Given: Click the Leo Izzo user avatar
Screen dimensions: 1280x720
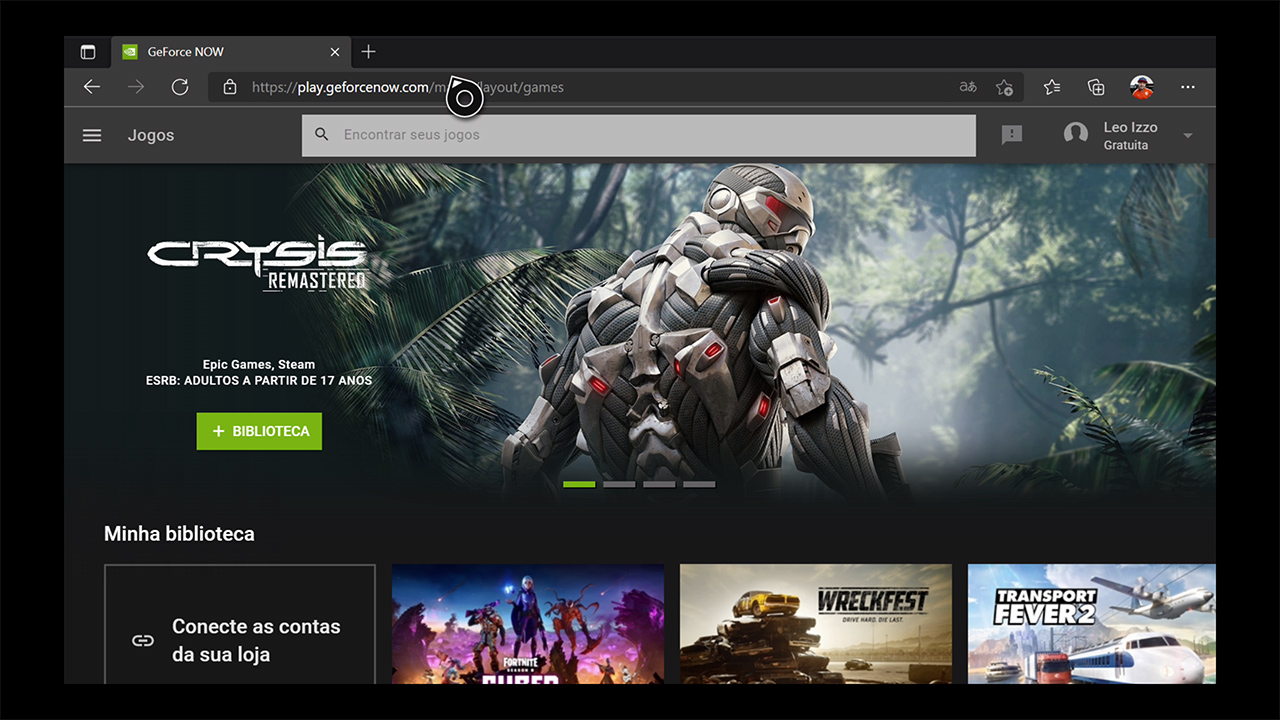Looking at the screenshot, I should tap(1076, 134).
